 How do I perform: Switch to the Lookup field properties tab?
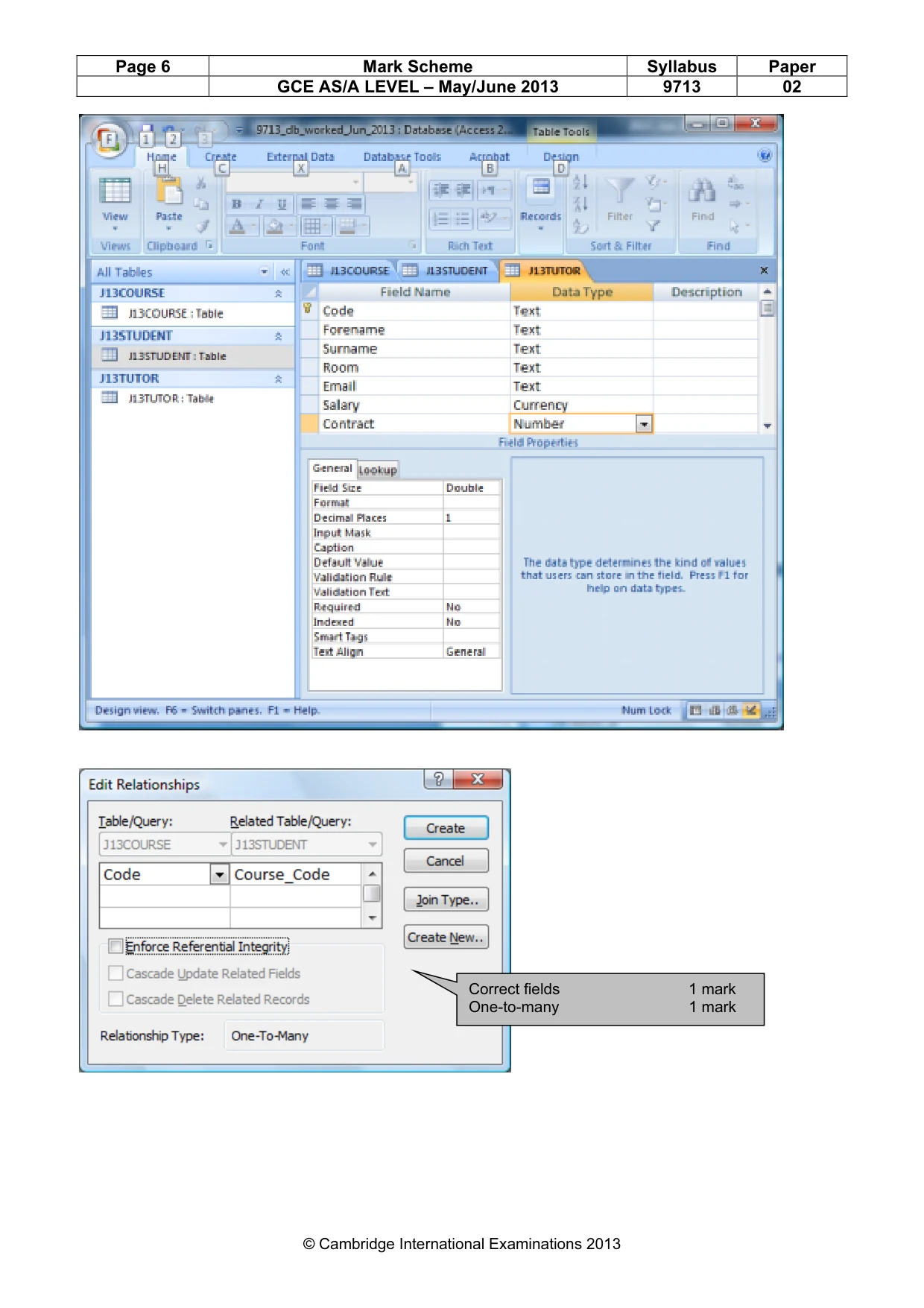[x=378, y=470]
